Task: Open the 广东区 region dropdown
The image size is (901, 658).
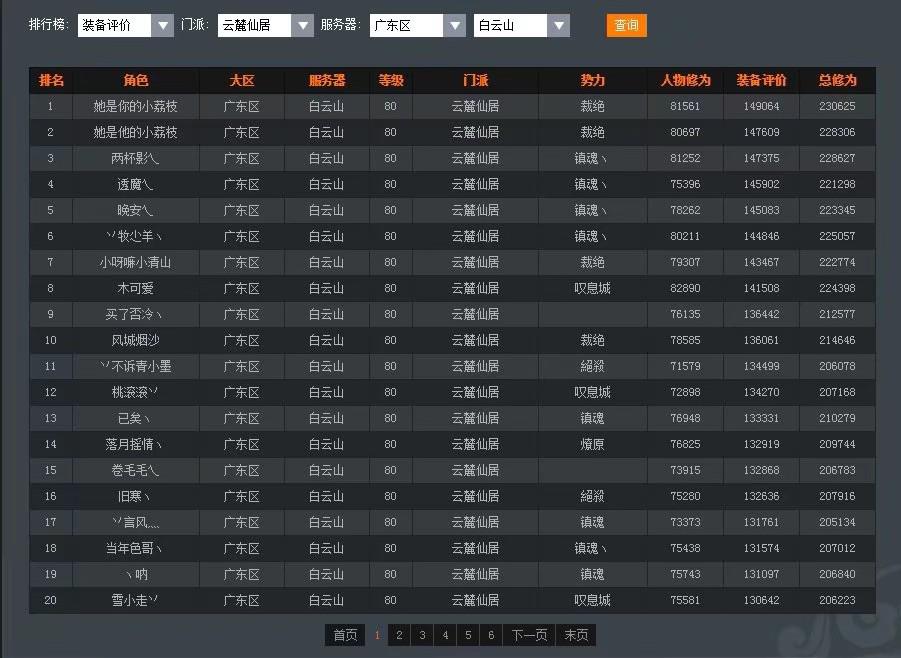Action: click(x=417, y=26)
